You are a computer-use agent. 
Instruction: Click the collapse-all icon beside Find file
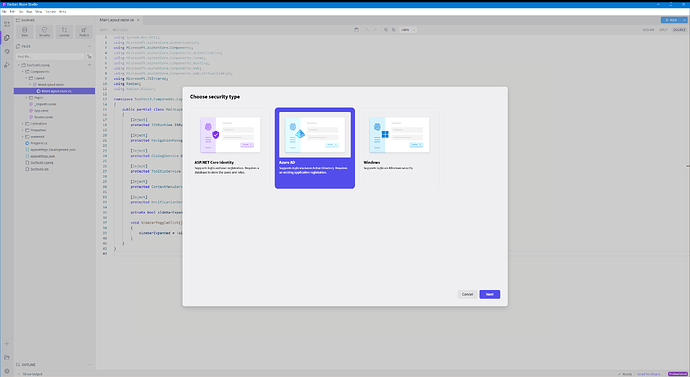click(x=89, y=57)
